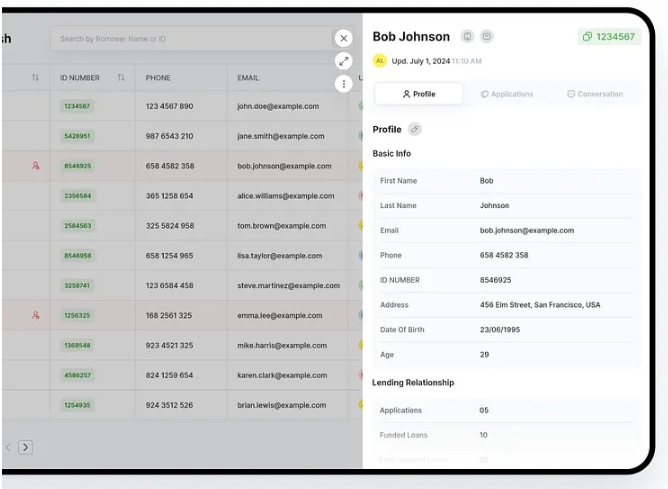Go to previous page of table
The image size is (668, 489).
point(8,447)
